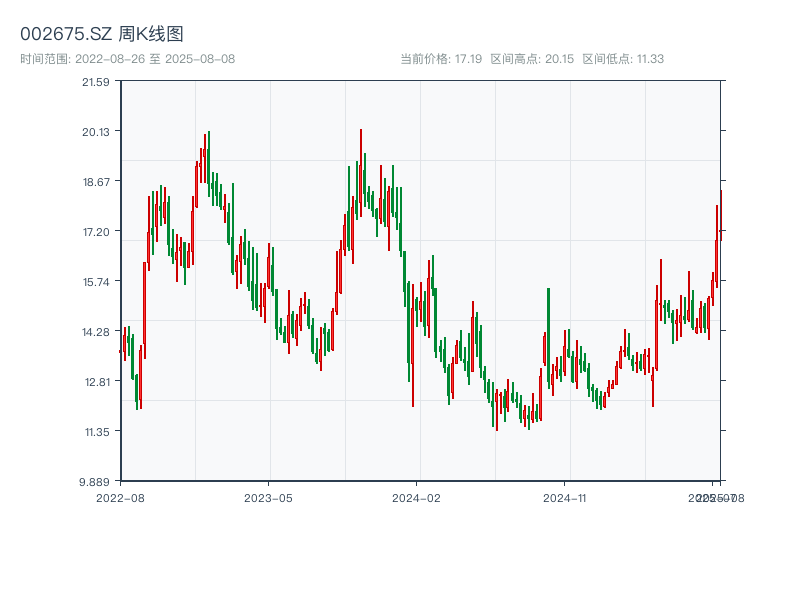This screenshot has height=600, width=800.
Task: Click the x-axis label 2023-05
Action: [268, 498]
